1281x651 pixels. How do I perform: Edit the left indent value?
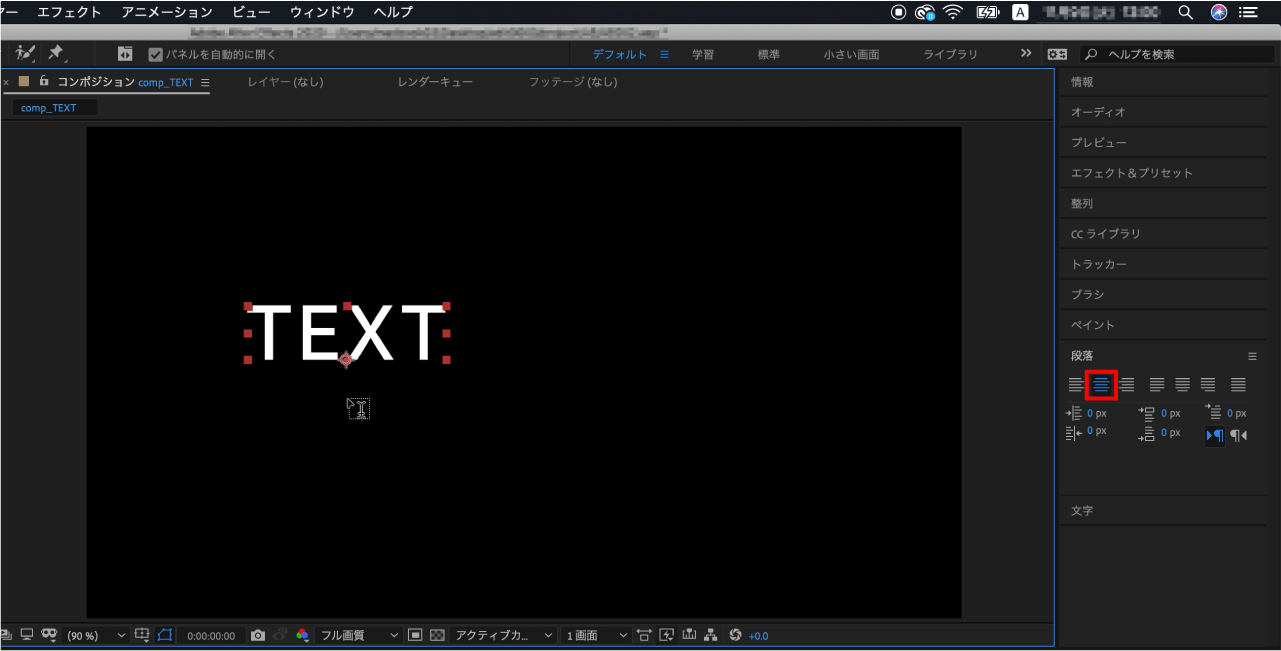point(1097,413)
